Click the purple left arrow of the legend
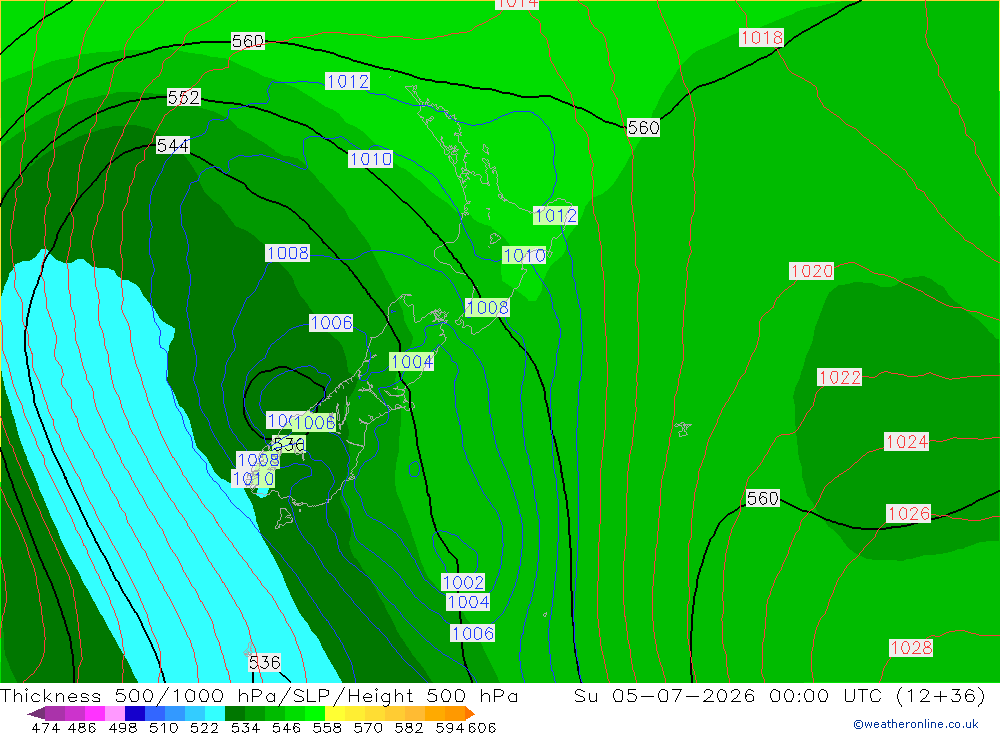This screenshot has height=733, width=1000. [36, 713]
